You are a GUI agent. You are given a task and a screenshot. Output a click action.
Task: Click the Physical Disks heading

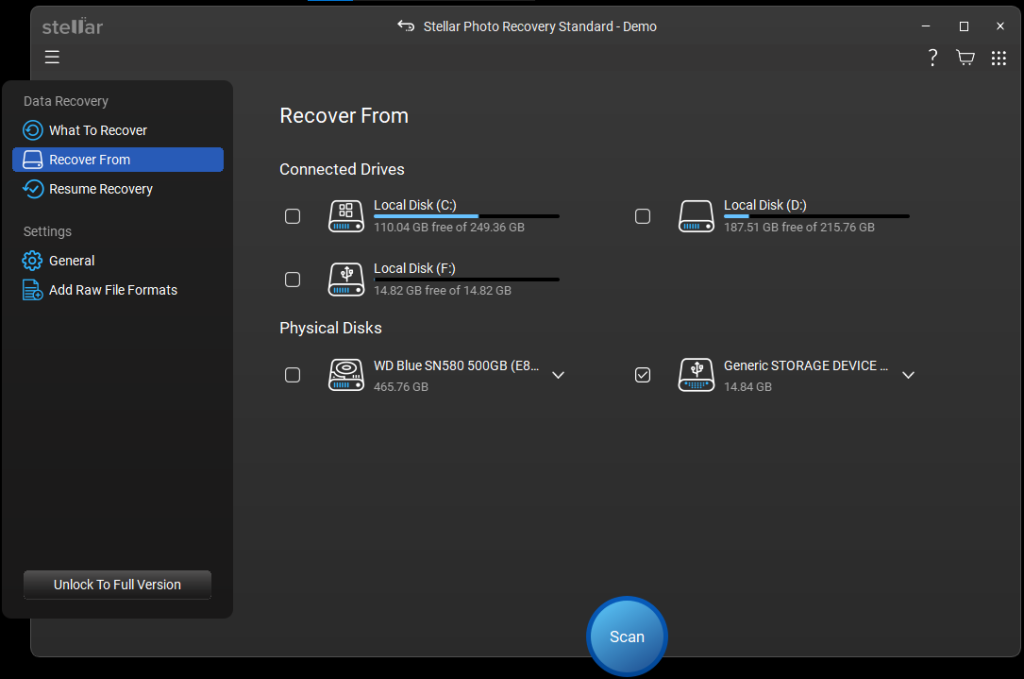tap(330, 328)
